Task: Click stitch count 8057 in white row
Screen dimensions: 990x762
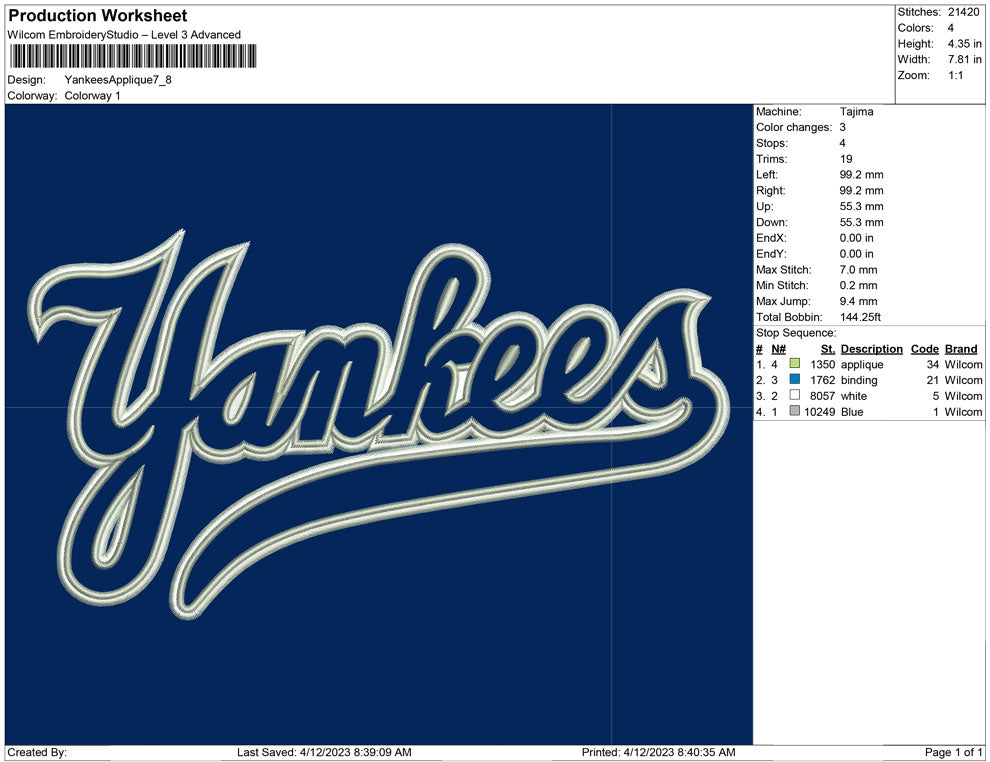Action: click(823, 396)
